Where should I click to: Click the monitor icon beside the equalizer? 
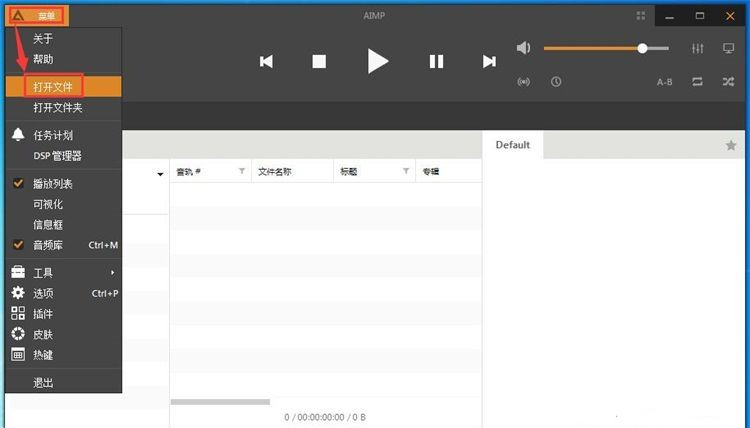tap(728, 48)
